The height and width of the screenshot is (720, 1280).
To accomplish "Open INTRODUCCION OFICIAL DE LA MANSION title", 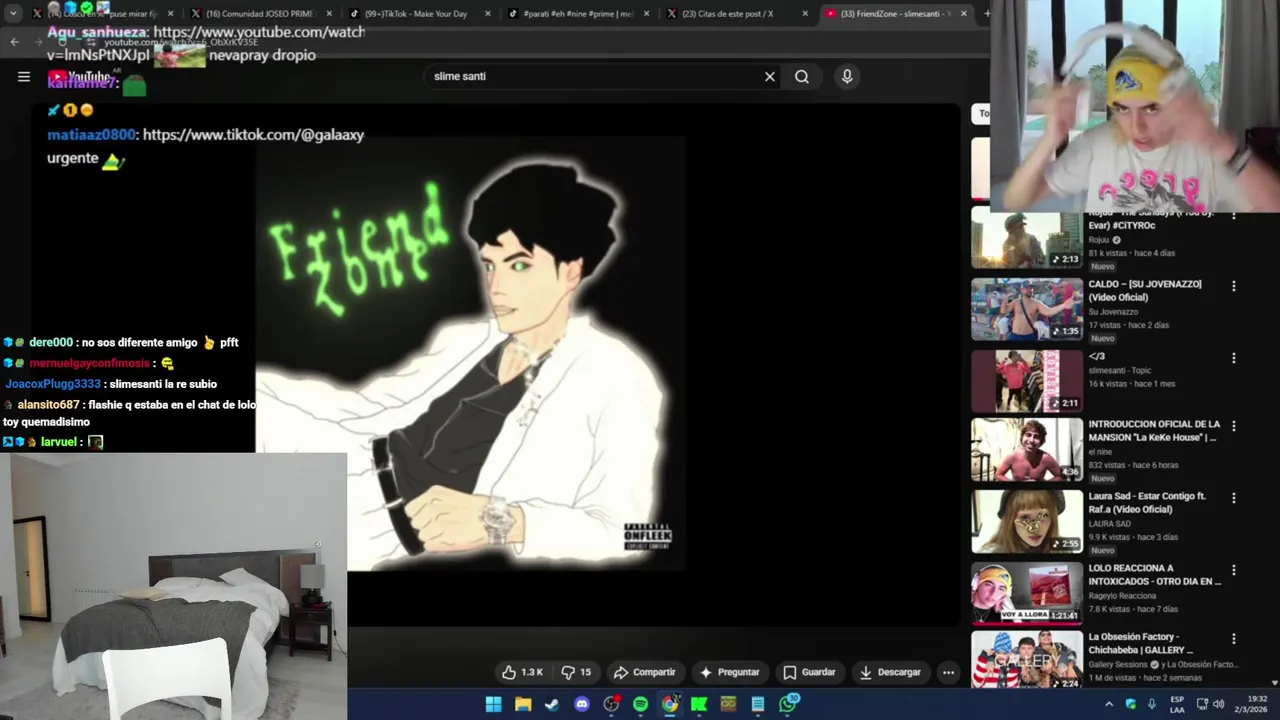I will pos(1154,430).
